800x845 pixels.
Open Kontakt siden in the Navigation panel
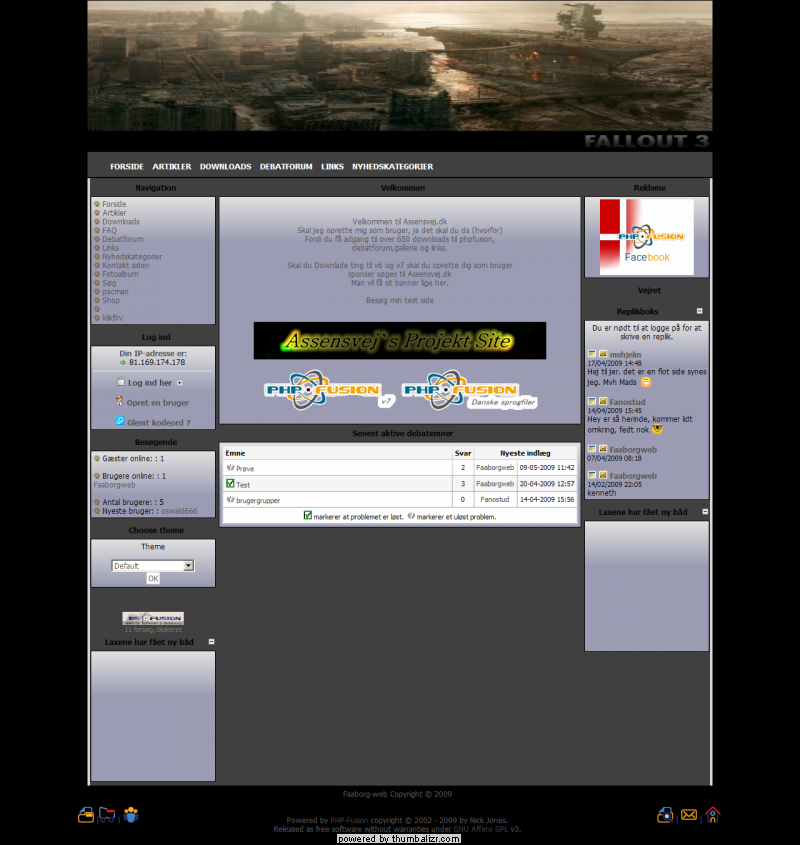pos(126,265)
